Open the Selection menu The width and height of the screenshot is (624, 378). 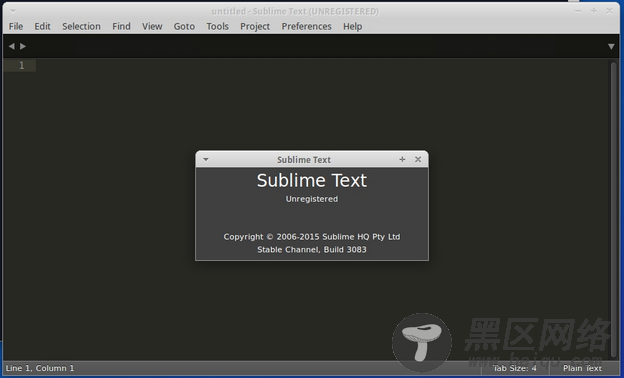tap(81, 26)
